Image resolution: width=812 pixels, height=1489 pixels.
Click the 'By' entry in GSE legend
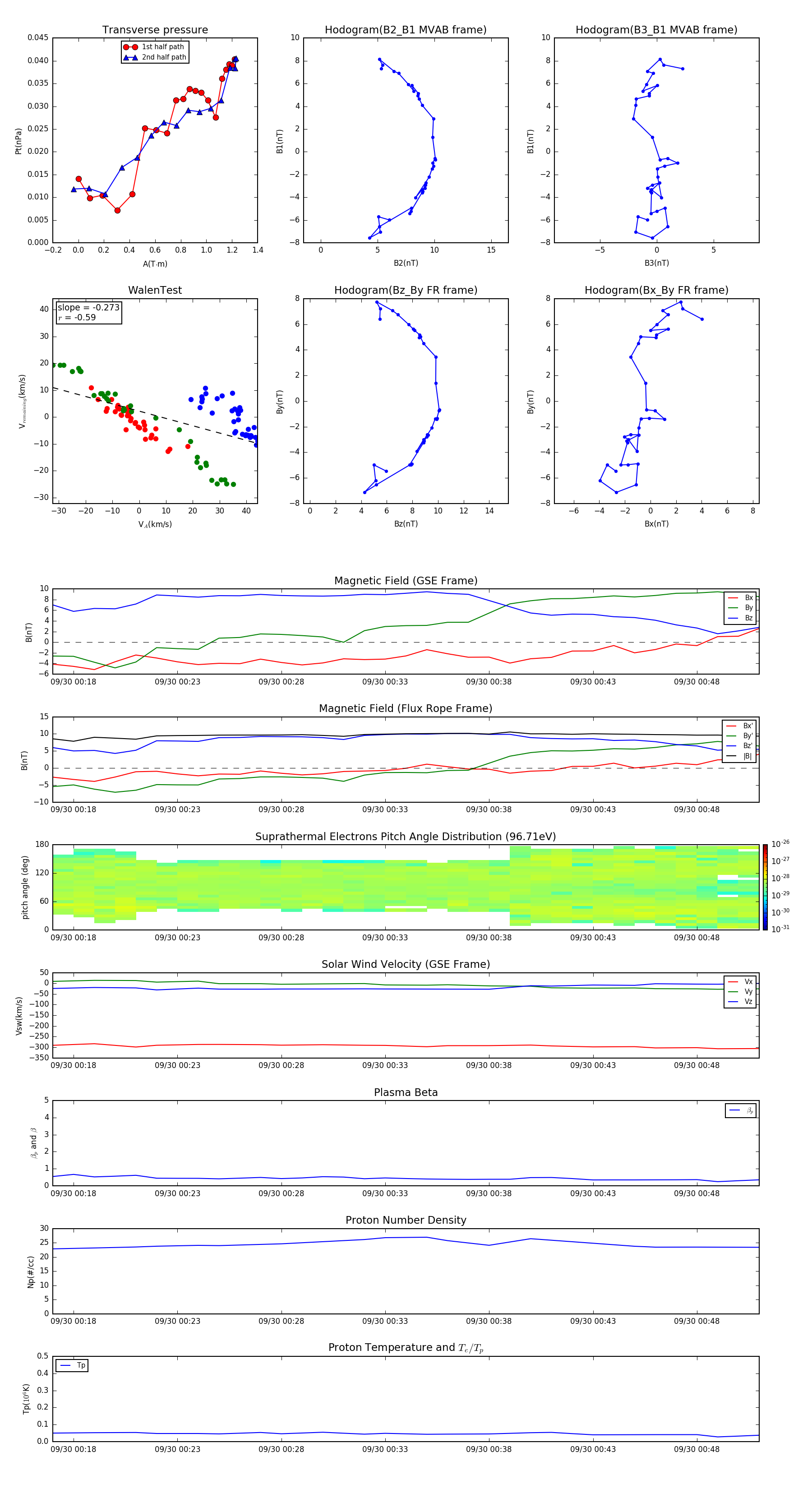740,607
